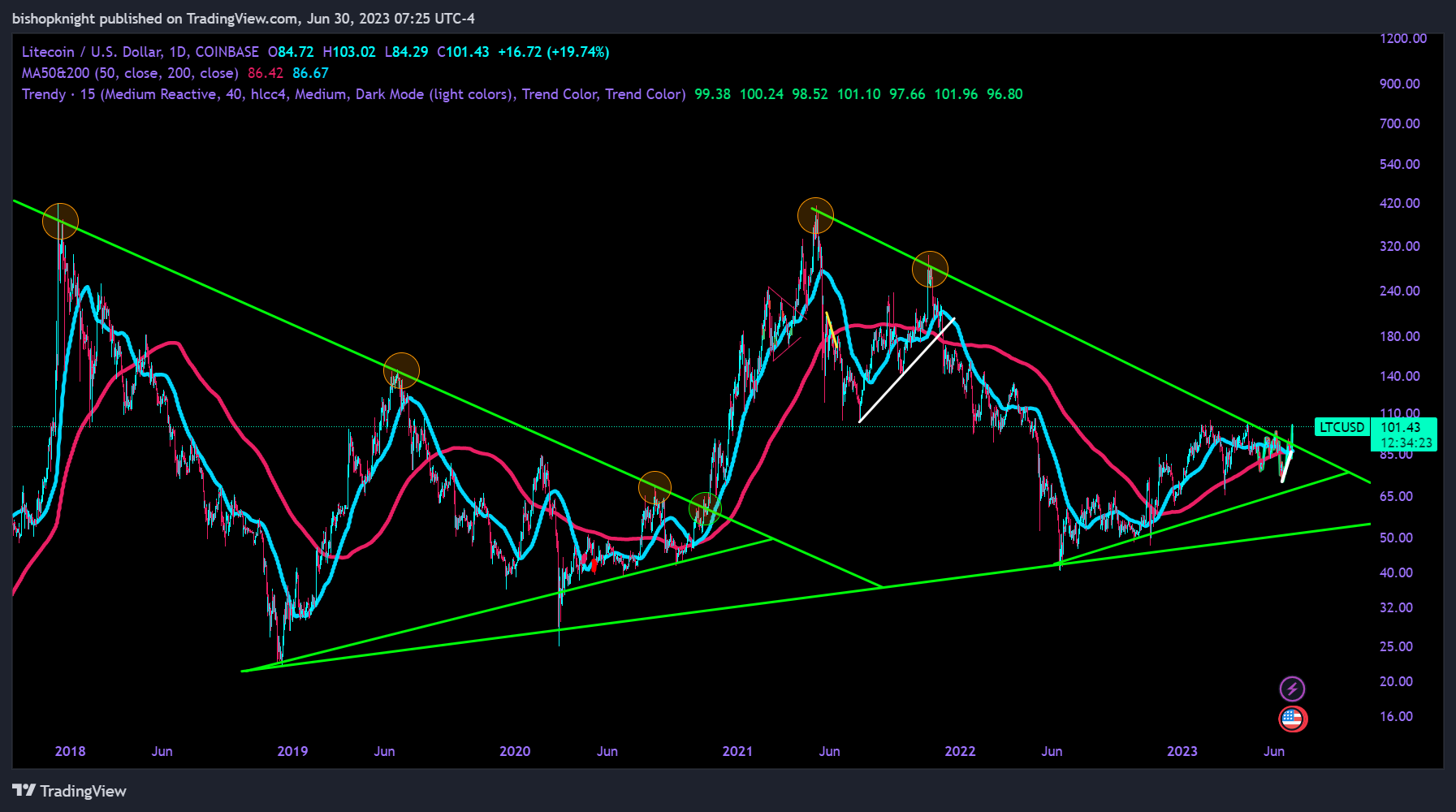Click the 900.00 price axis label
The height and width of the screenshot is (812, 1456).
(x=1400, y=84)
